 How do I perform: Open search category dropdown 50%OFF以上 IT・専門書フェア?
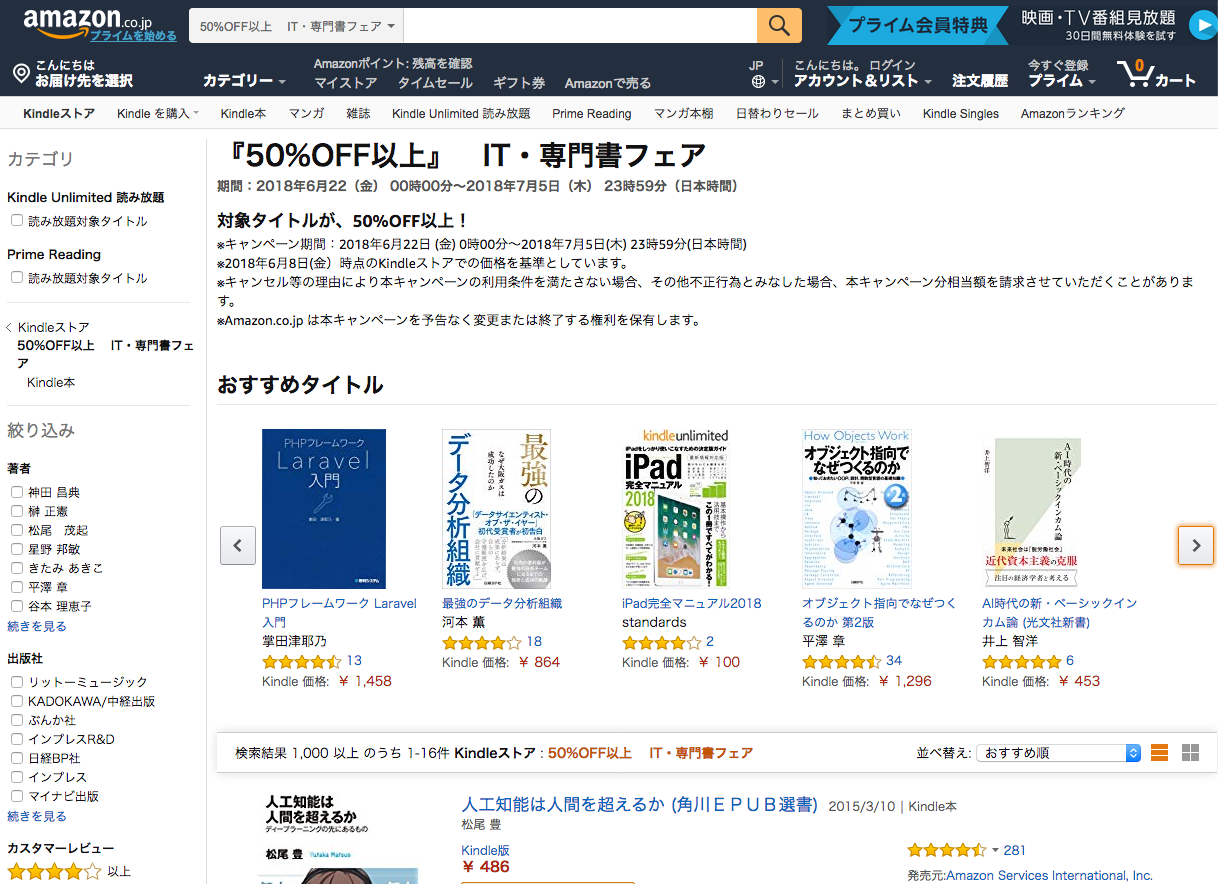pyautogui.click(x=297, y=26)
